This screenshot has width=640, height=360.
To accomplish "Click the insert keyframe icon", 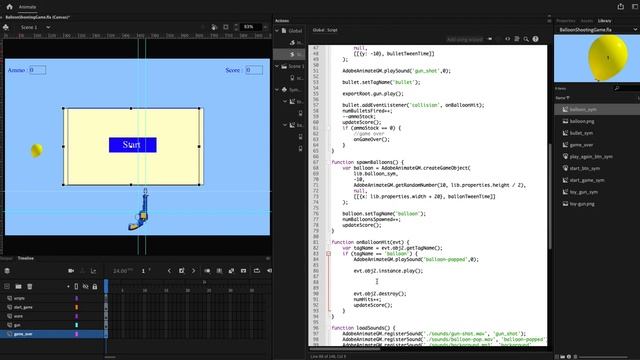I will point(182,271).
